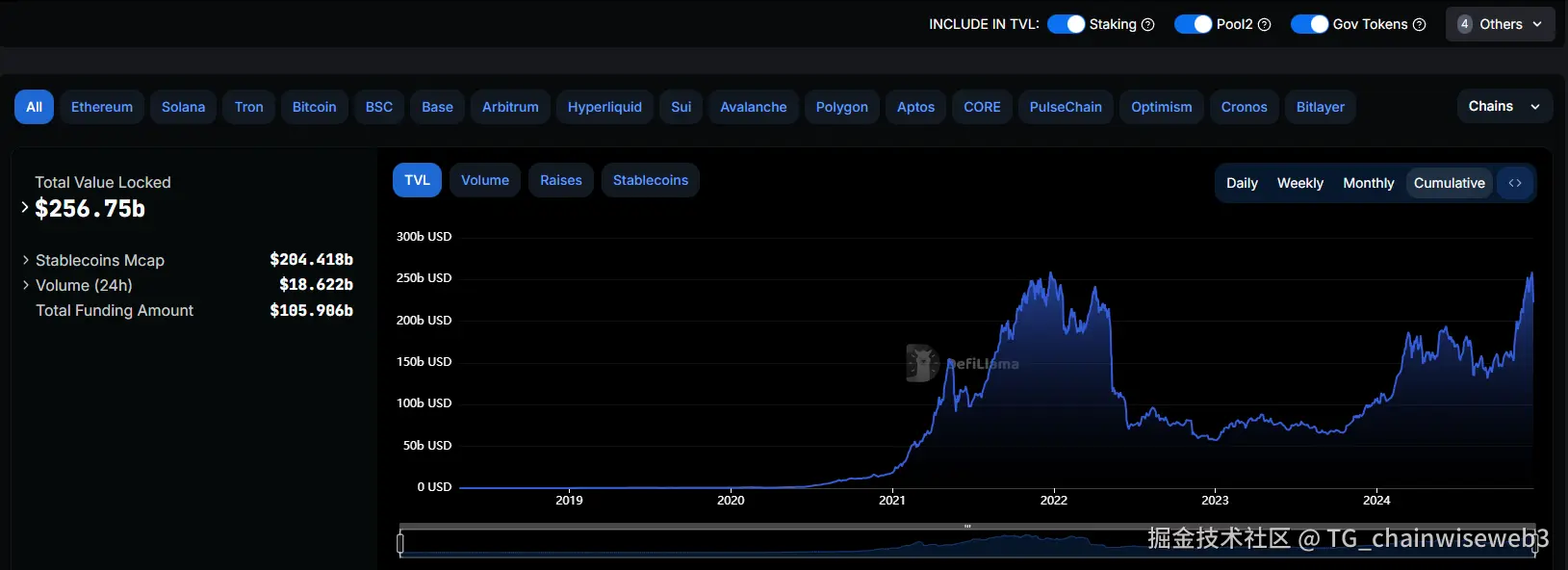Click the Total Funding Amount label
The height and width of the screenshot is (570, 1568).
click(115, 310)
